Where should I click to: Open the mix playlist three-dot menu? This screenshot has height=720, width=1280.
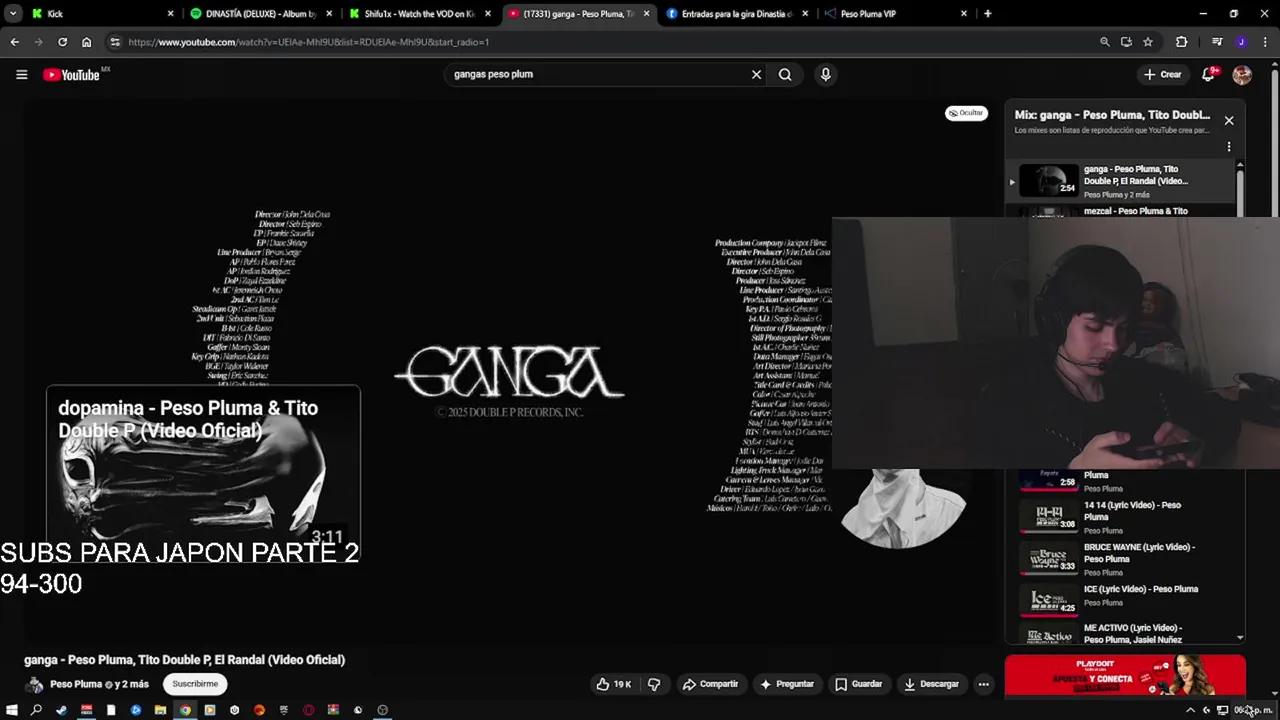point(1229,146)
